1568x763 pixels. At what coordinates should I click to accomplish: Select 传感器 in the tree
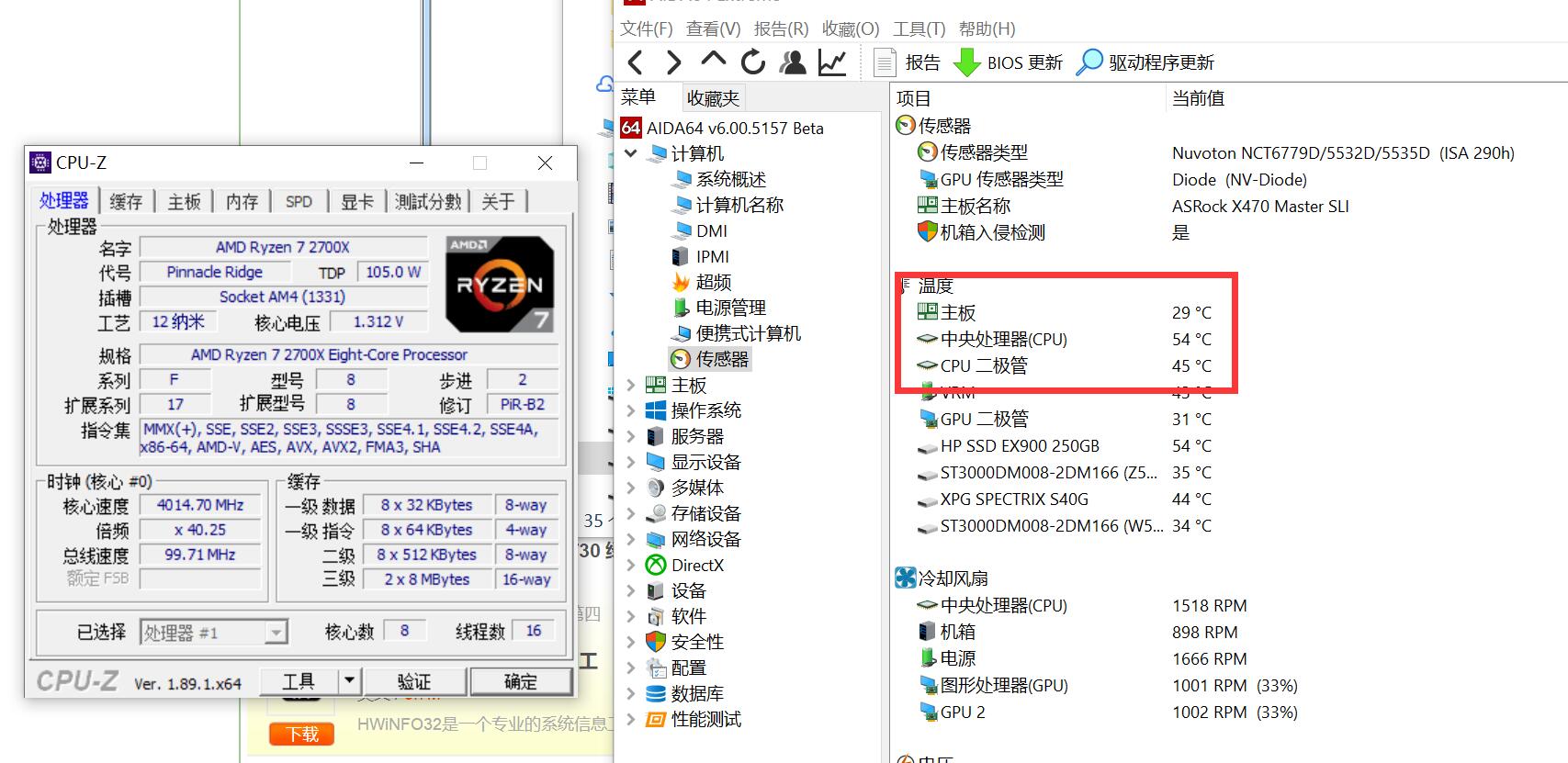[711, 359]
